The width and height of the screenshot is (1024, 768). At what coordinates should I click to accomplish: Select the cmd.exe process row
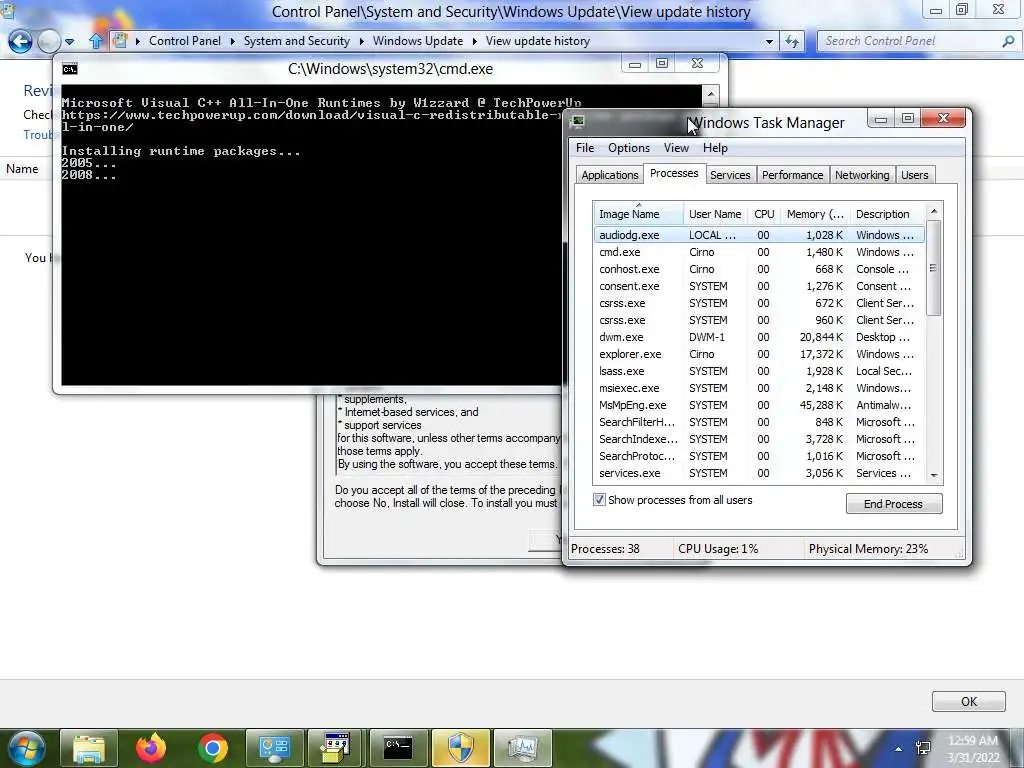click(x=759, y=252)
